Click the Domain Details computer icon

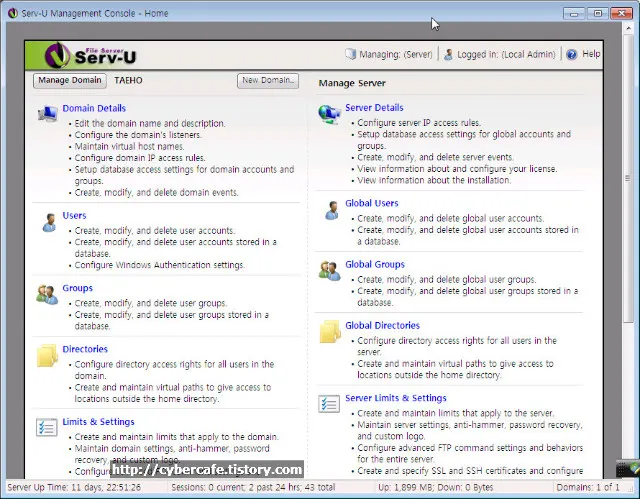click(47, 115)
